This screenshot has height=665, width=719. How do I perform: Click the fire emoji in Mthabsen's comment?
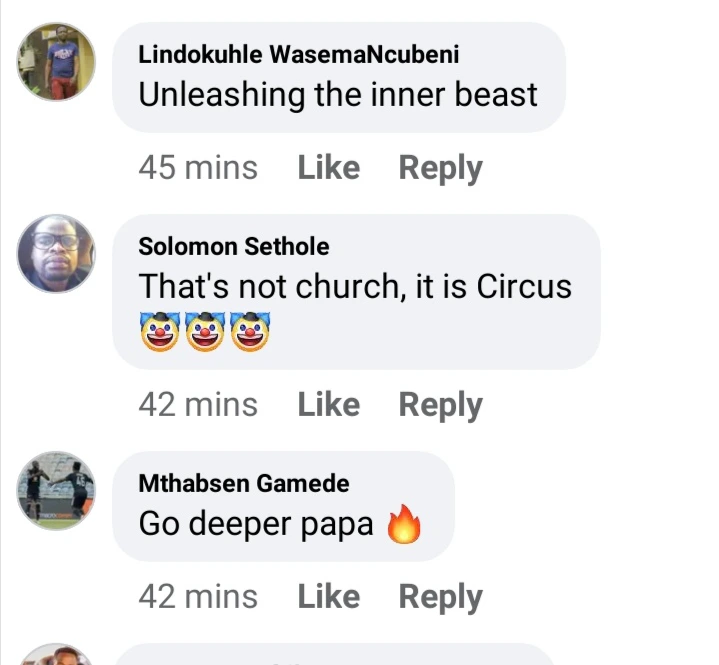[x=404, y=526]
